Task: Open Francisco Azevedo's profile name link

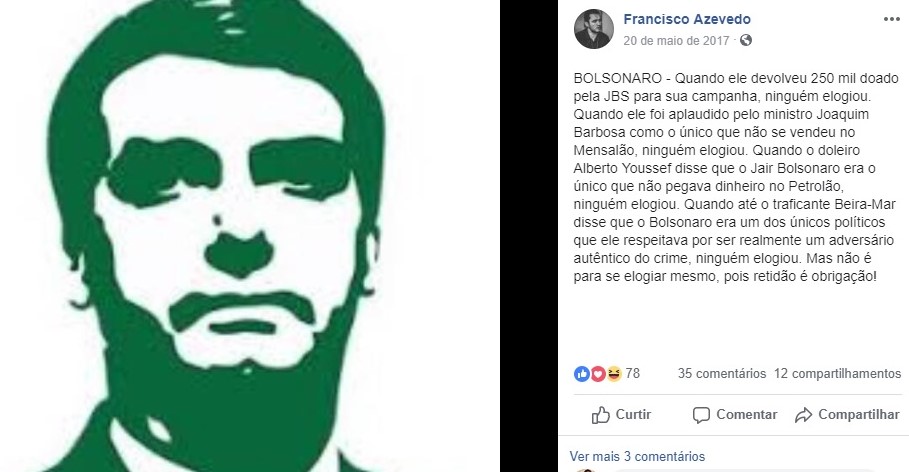Action: pyautogui.click(x=687, y=19)
